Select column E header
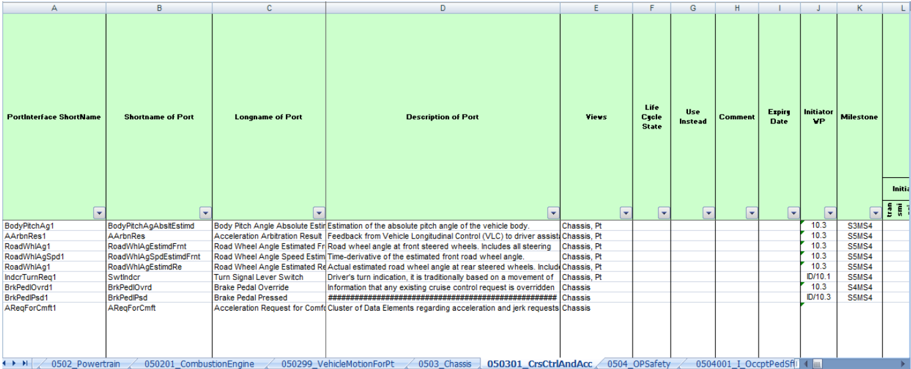The image size is (911, 369). pos(596,8)
